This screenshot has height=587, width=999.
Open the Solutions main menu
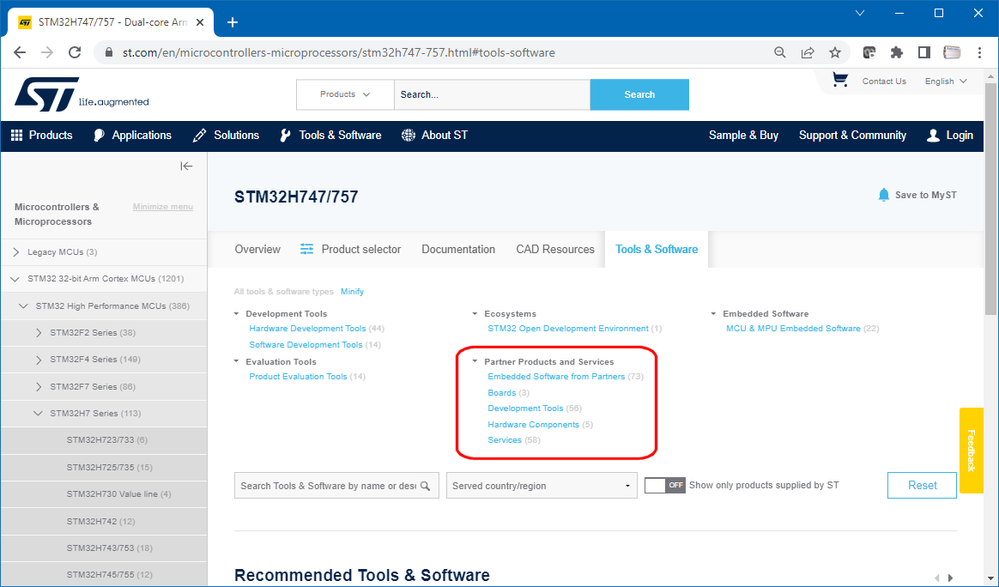click(x=226, y=135)
